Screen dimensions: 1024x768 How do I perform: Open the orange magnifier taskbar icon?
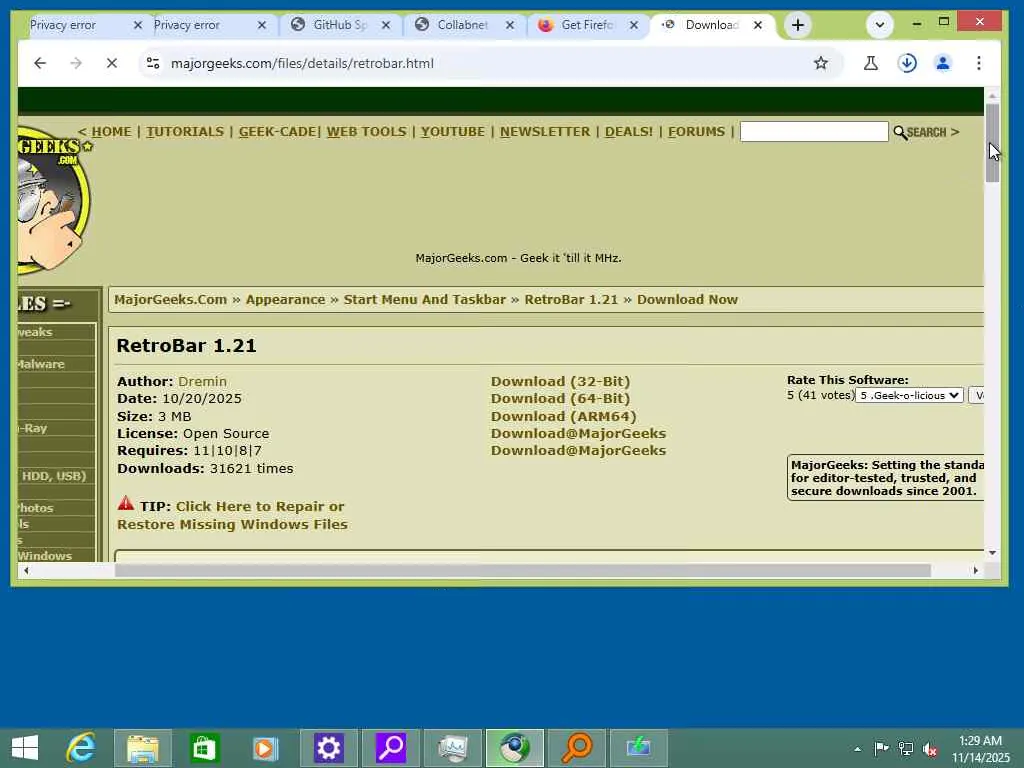pos(577,748)
